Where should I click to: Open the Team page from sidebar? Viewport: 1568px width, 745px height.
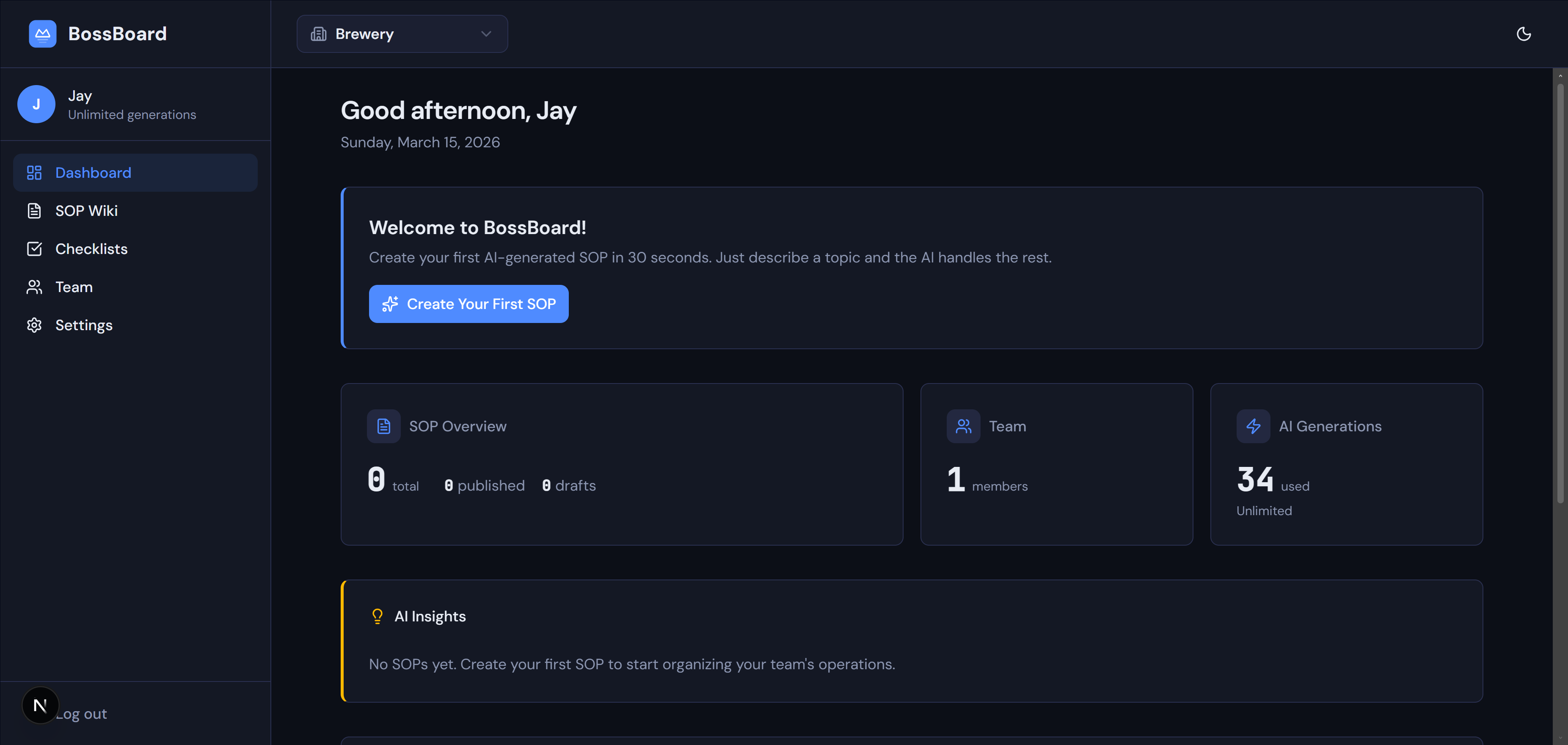pyautogui.click(x=74, y=287)
